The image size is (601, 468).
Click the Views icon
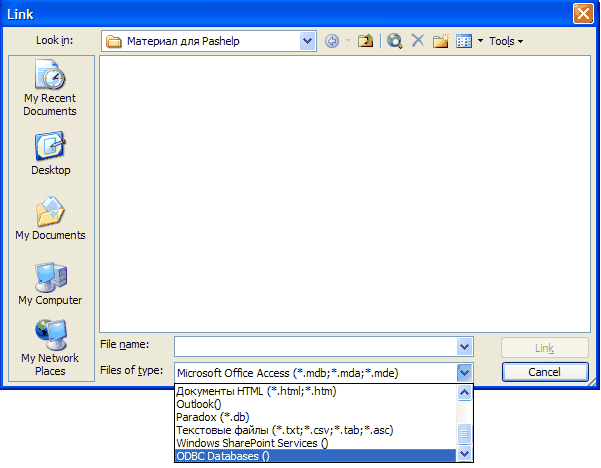[x=464, y=41]
